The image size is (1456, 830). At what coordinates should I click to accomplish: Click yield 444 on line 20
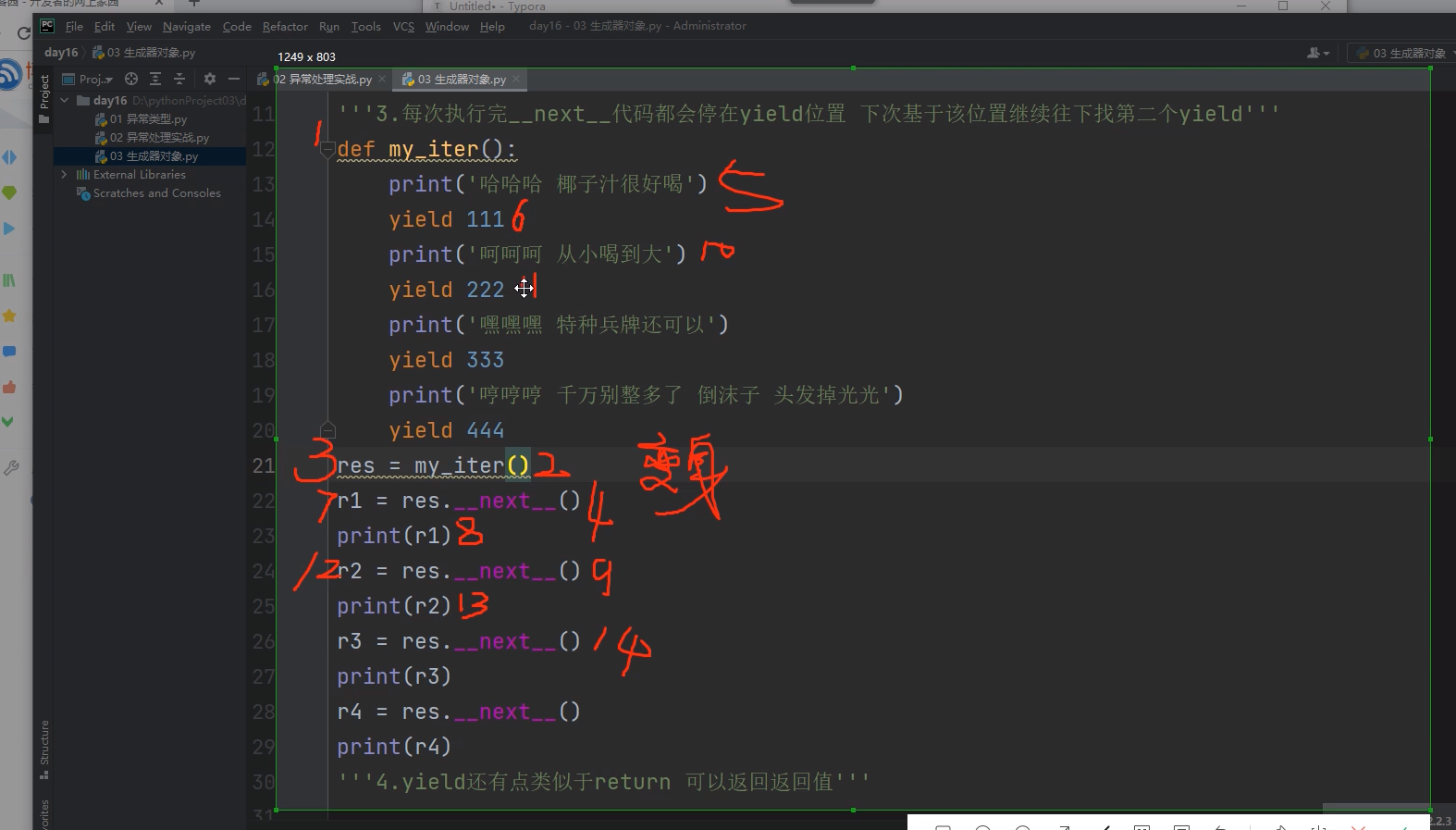coord(446,430)
